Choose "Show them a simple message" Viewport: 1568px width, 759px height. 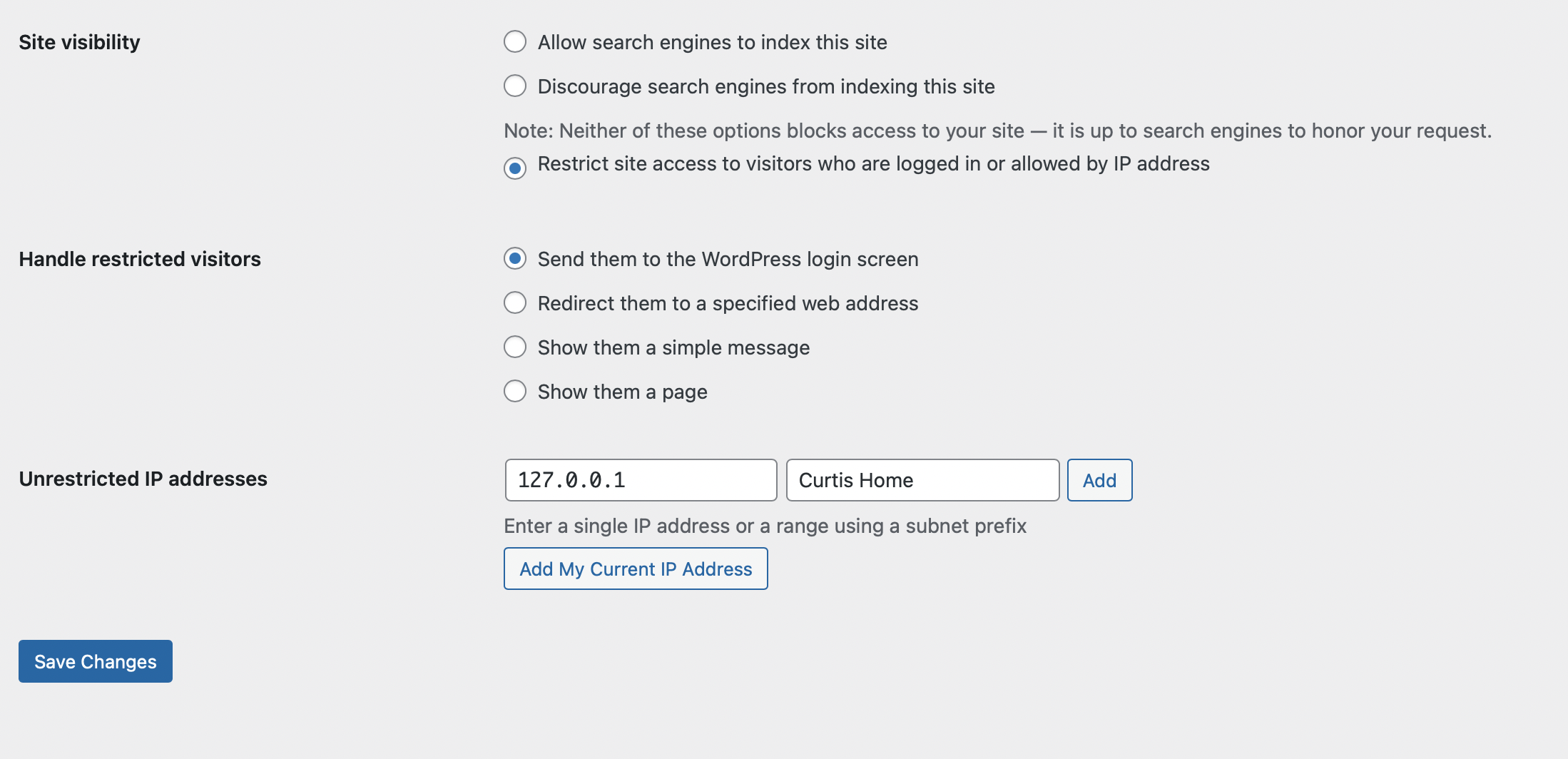[x=515, y=347]
